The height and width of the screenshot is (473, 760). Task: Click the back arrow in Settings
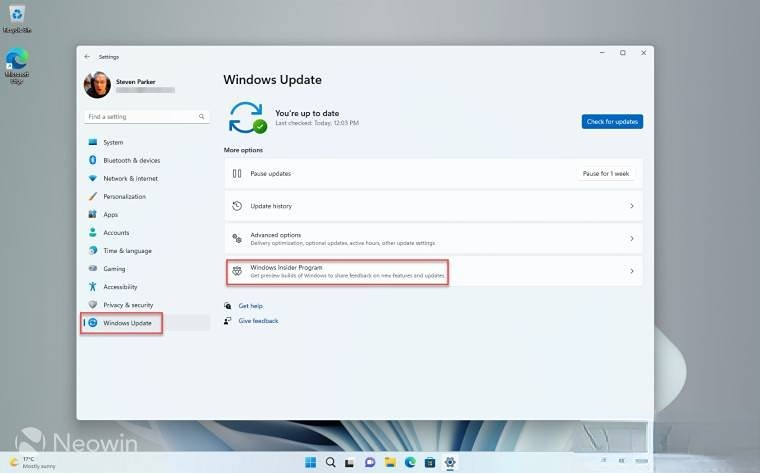pos(87,57)
